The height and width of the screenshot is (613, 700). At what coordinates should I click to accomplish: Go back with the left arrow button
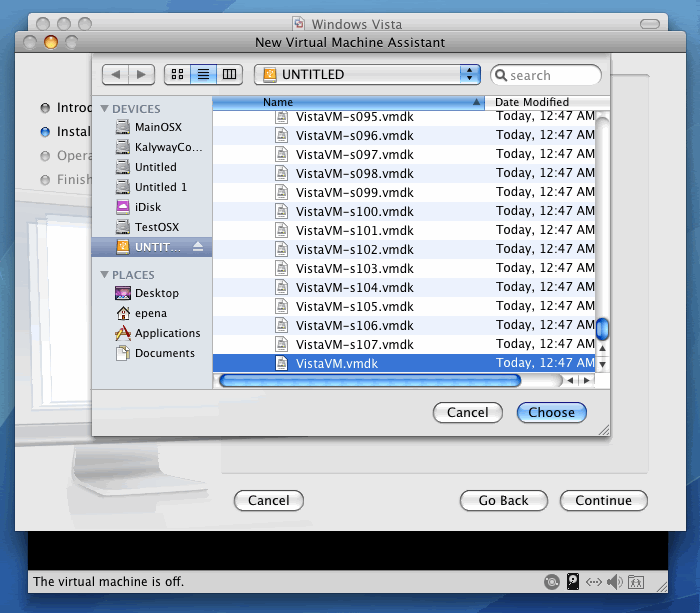116,74
